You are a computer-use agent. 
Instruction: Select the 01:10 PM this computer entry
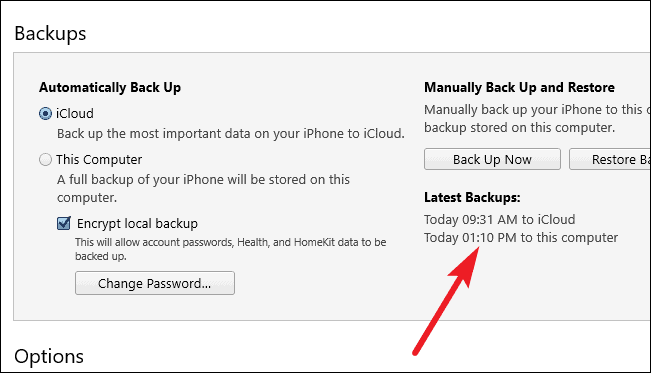[521, 238]
